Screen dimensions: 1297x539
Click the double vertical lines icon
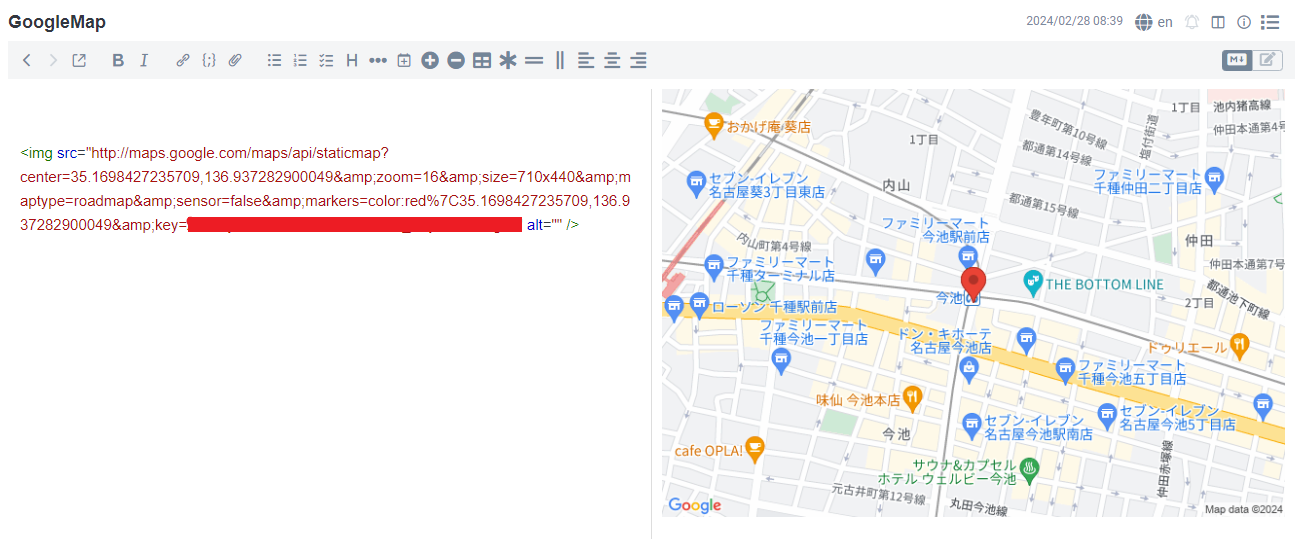(x=560, y=60)
